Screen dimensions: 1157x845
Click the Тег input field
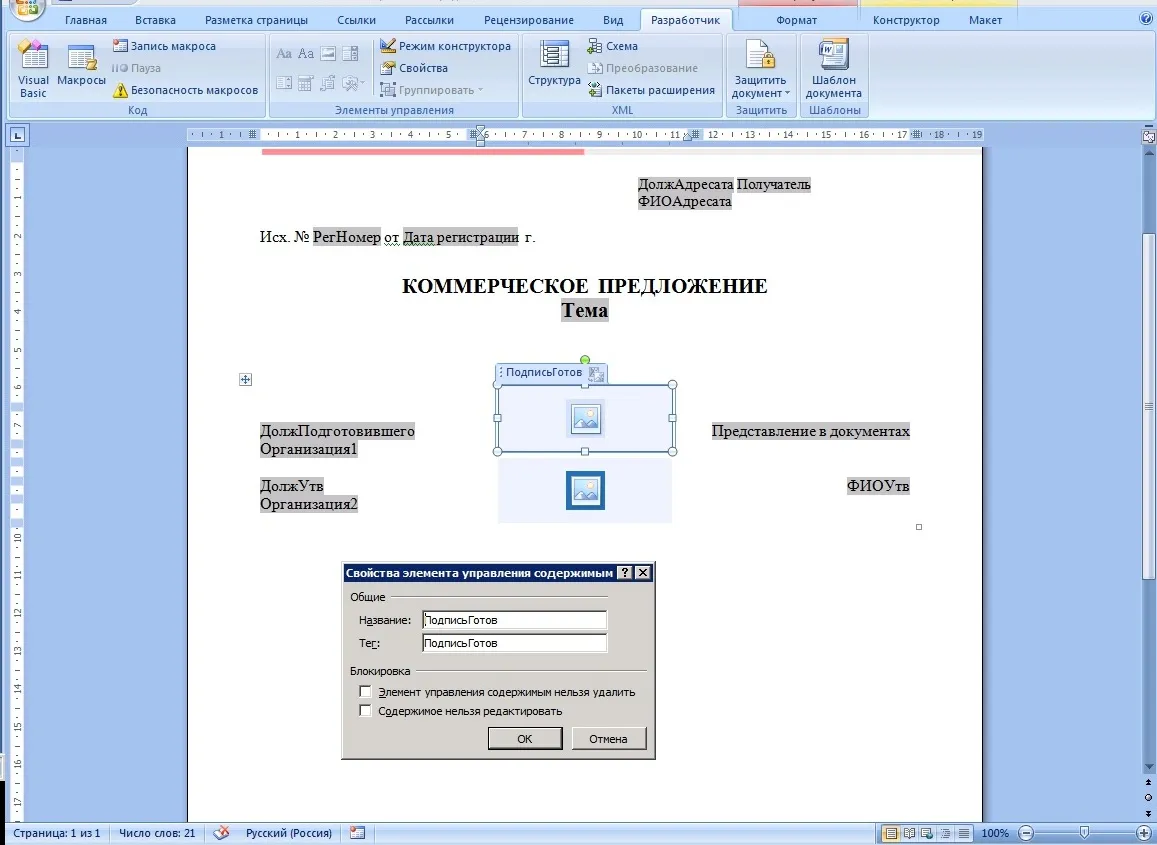[x=515, y=643]
